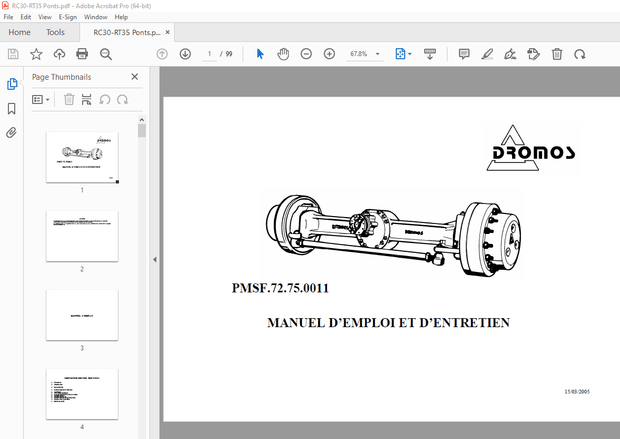Open the Sign document tool

pyautogui.click(x=510, y=54)
